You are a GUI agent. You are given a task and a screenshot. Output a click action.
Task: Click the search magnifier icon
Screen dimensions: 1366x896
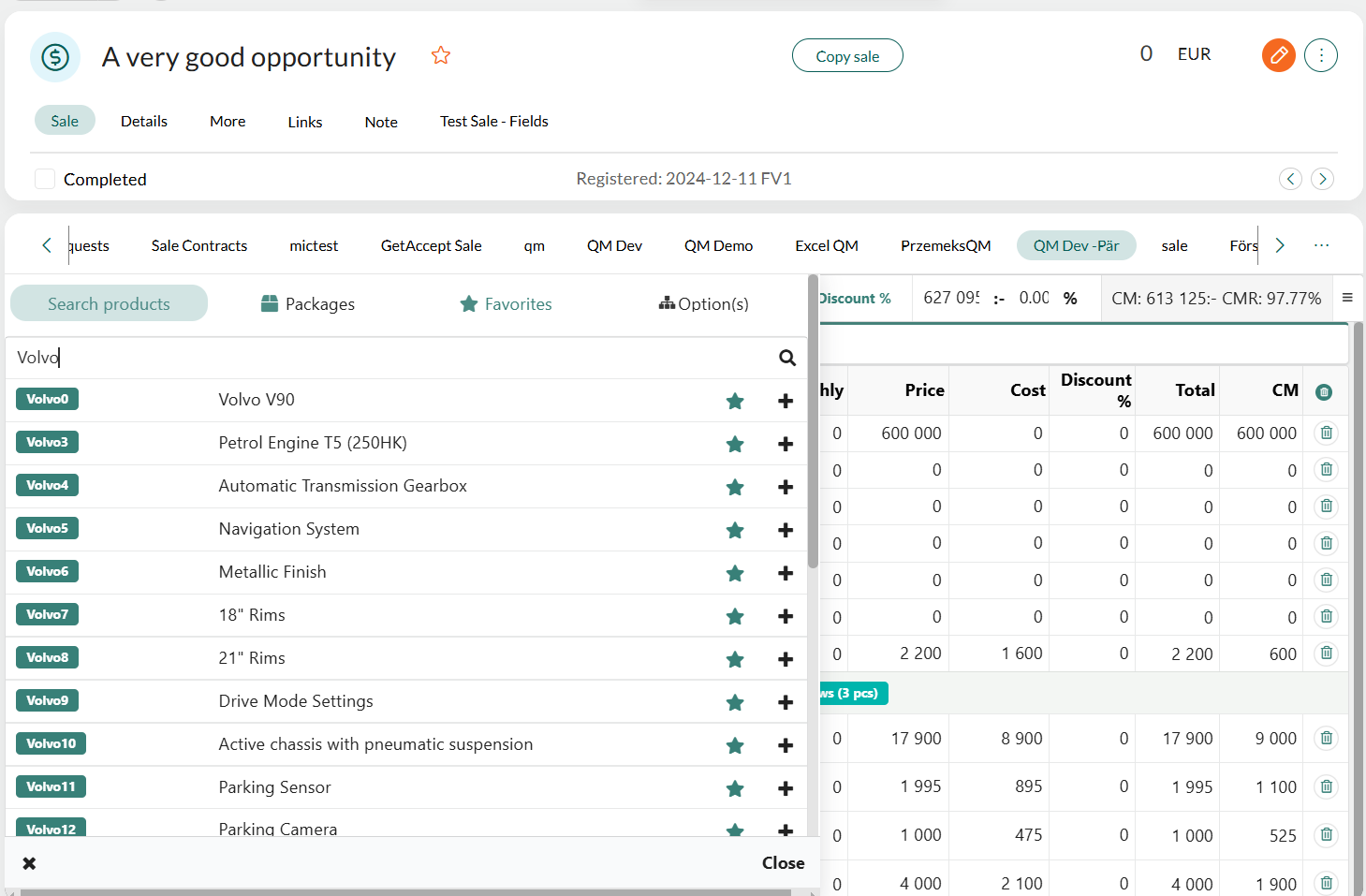(787, 358)
